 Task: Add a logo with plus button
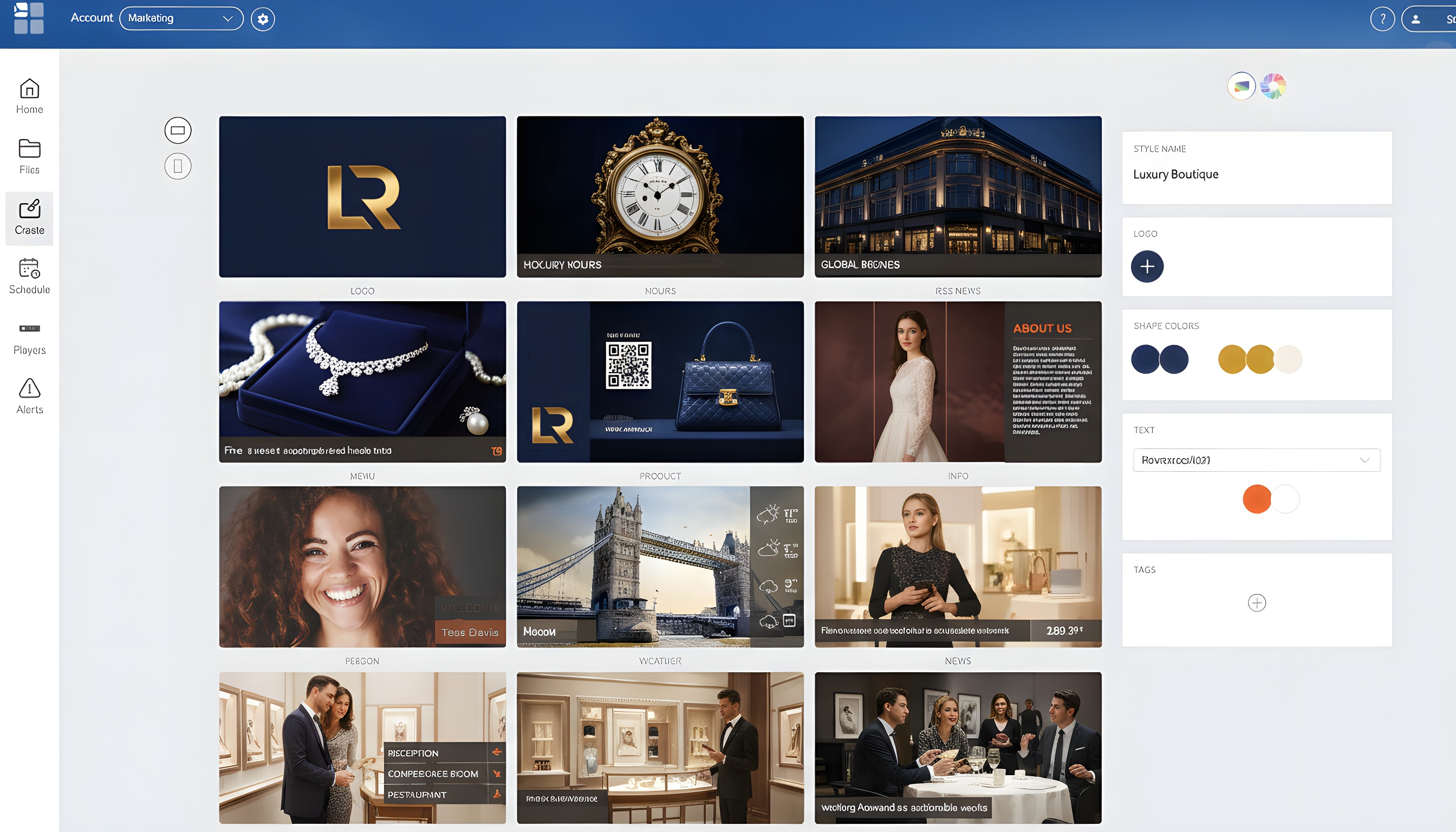pyautogui.click(x=1147, y=266)
